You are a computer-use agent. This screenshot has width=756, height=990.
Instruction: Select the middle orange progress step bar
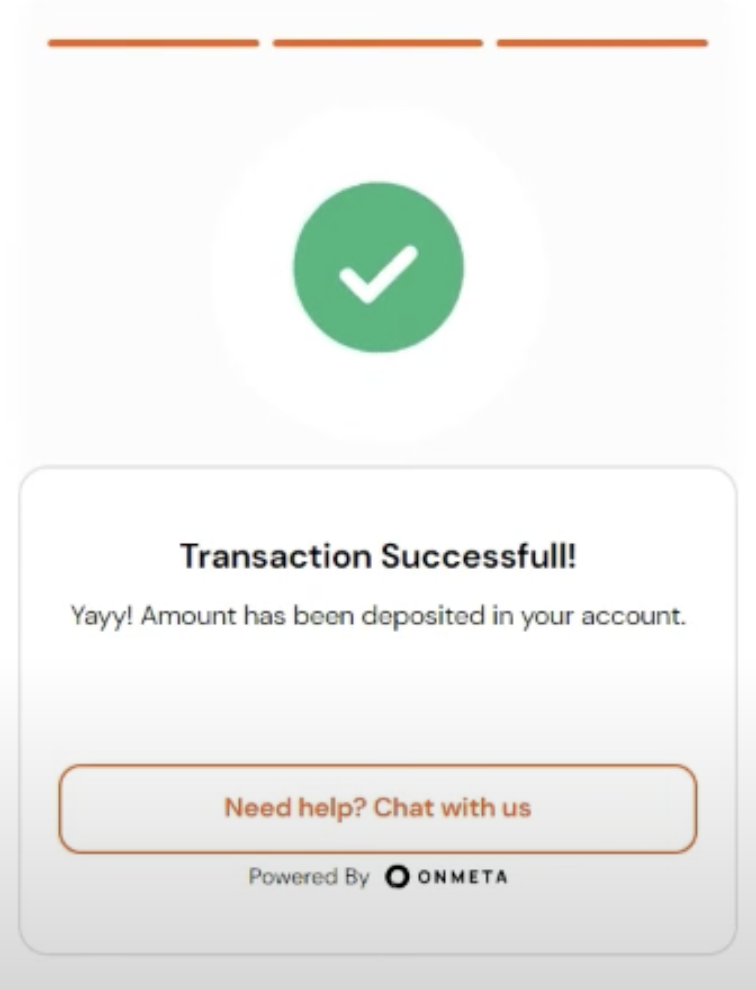[x=378, y=43]
